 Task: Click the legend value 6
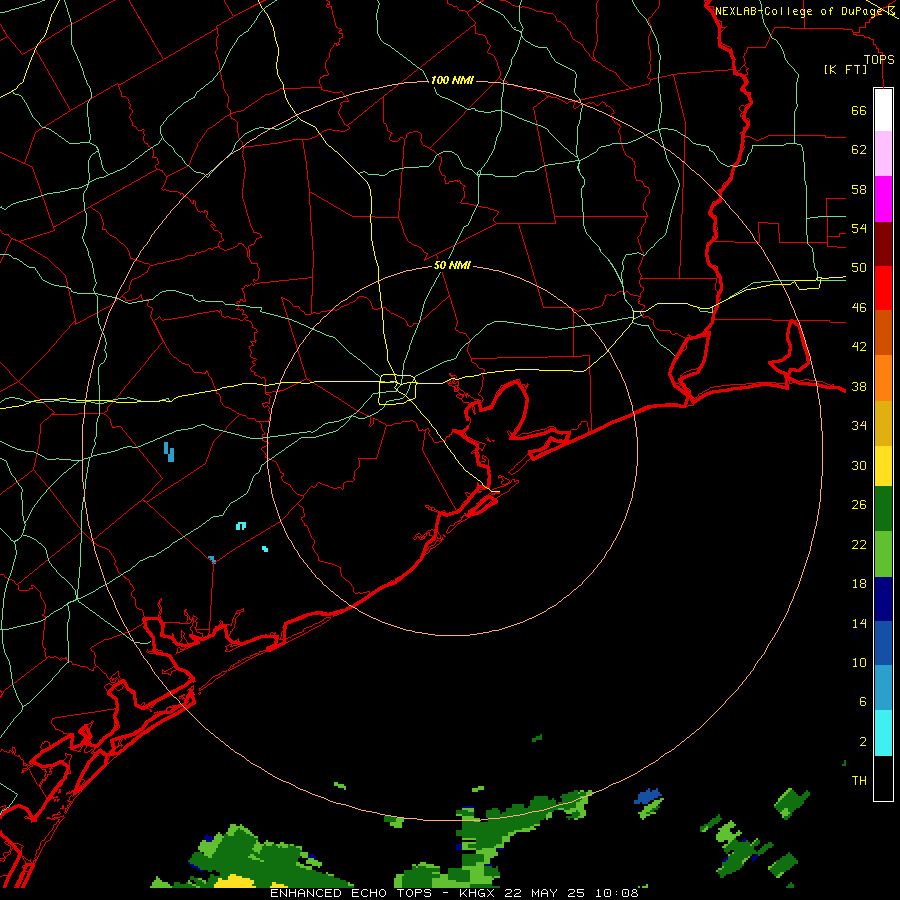[863, 702]
